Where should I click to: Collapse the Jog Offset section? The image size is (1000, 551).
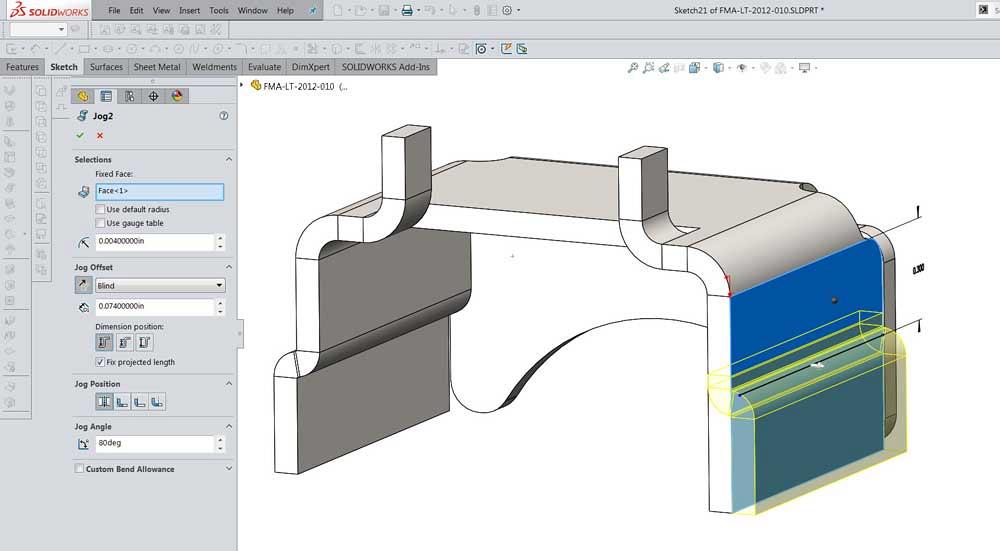coord(228,268)
